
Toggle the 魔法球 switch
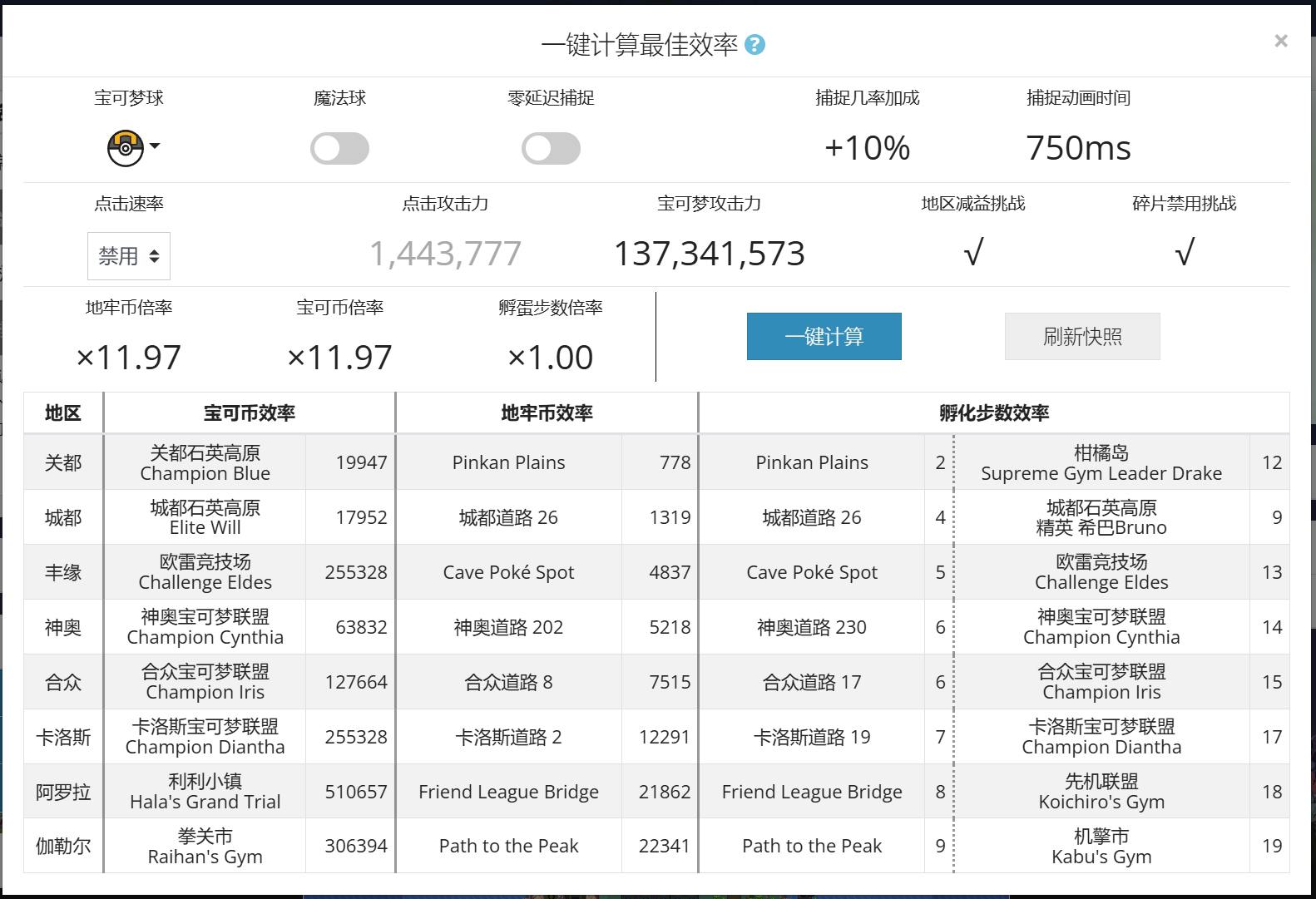coord(339,149)
